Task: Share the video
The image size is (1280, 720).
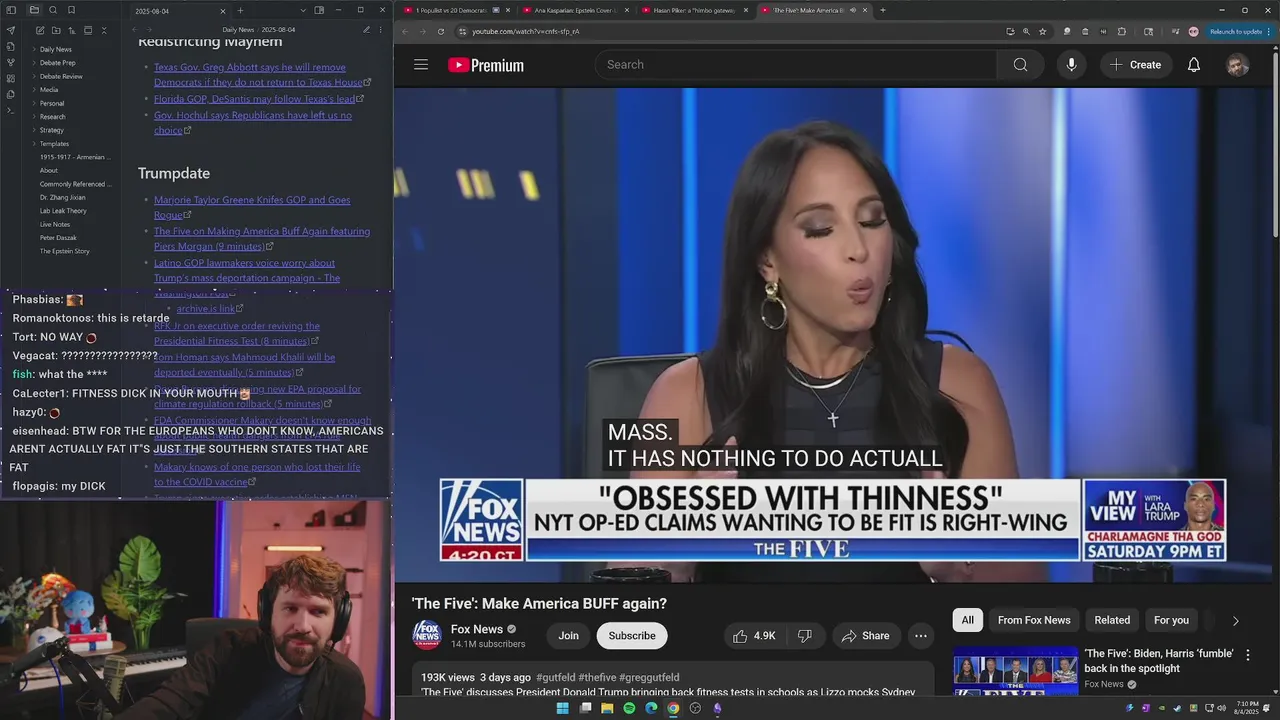Action: [x=865, y=636]
